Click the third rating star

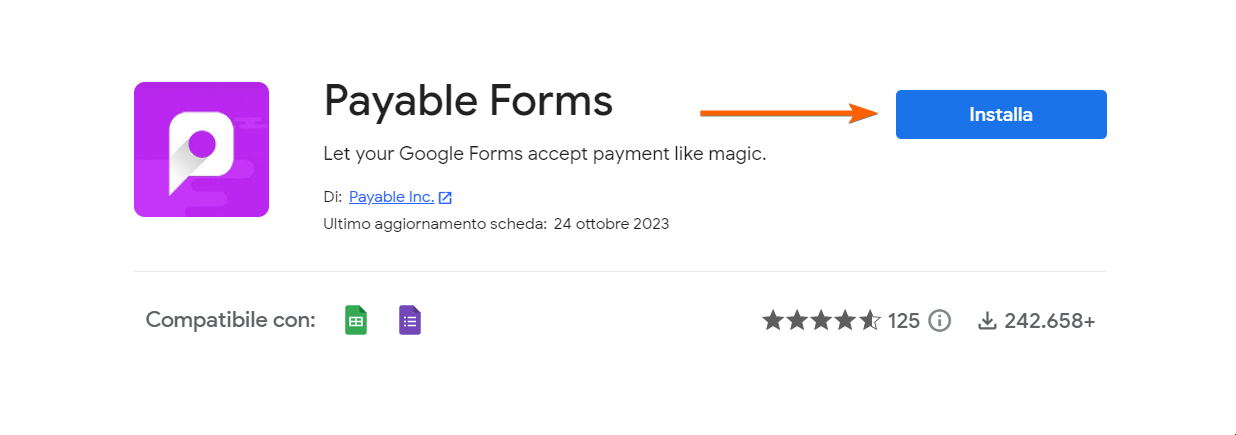[x=821, y=321]
